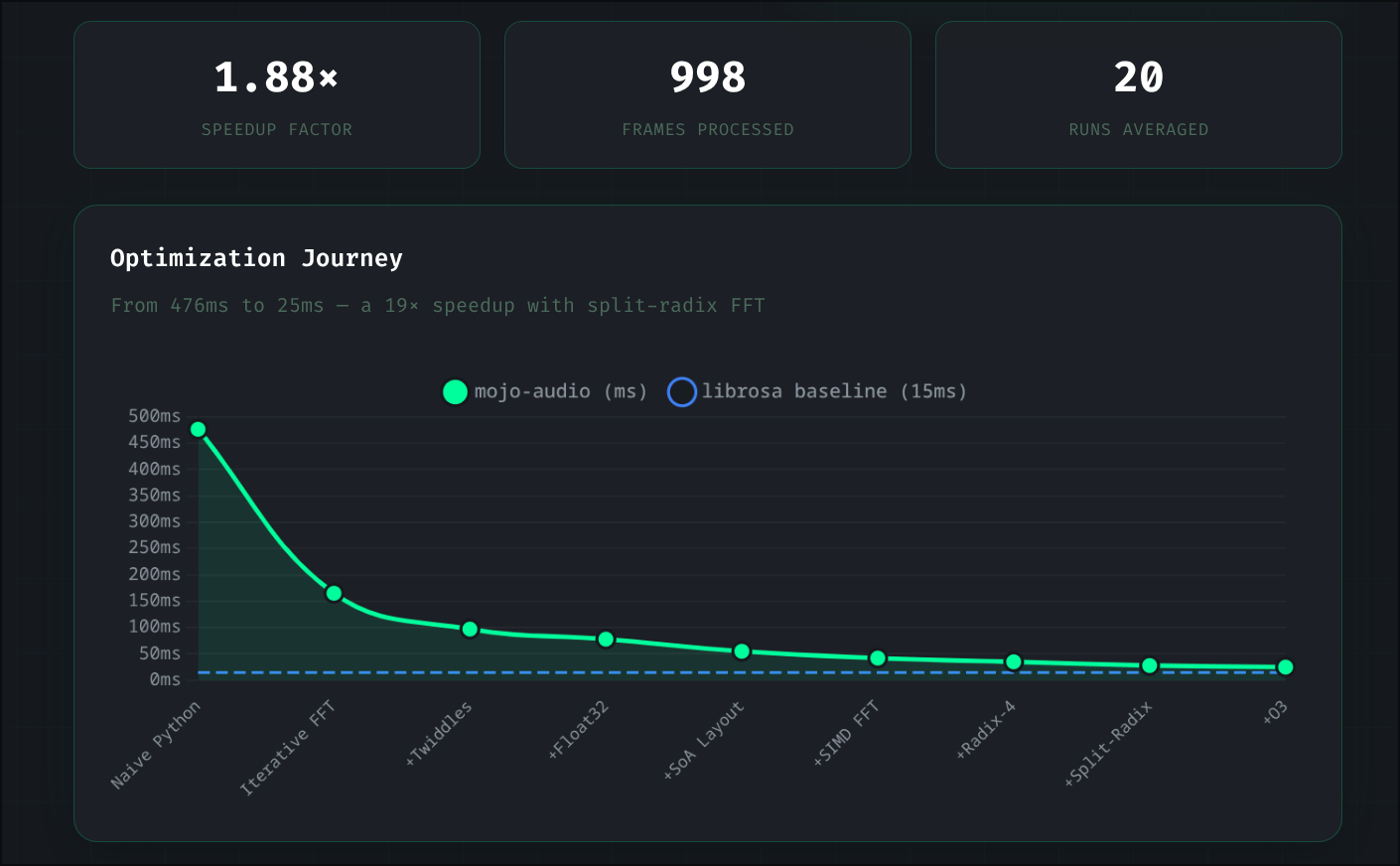Select the 998 Frames Processed card
The height and width of the screenshot is (866, 1400).
click(708, 95)
